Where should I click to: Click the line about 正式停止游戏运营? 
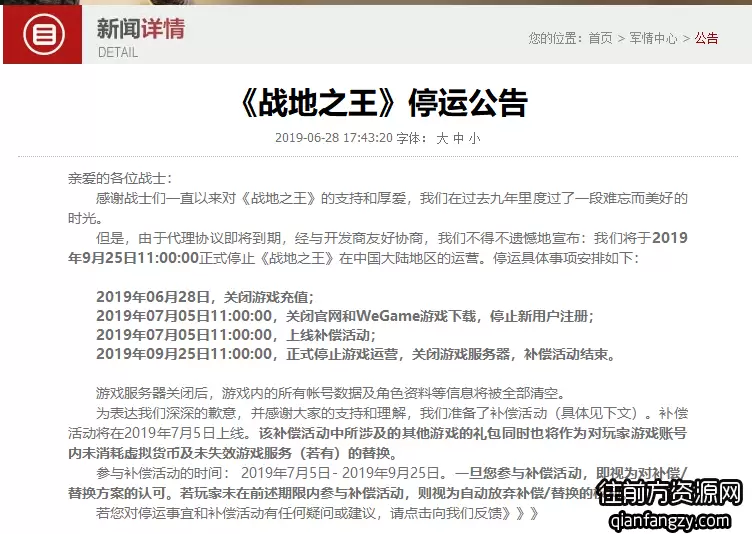coord(355,354)
